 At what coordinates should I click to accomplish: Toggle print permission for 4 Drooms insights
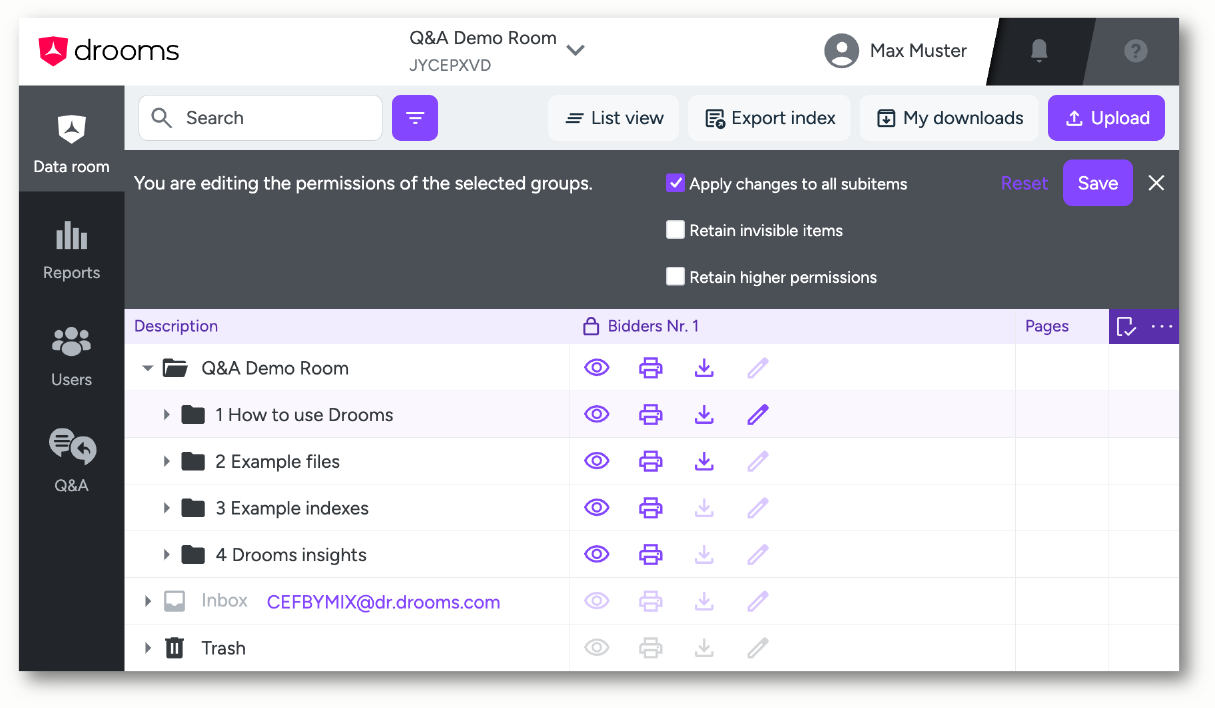click(651, 554)
